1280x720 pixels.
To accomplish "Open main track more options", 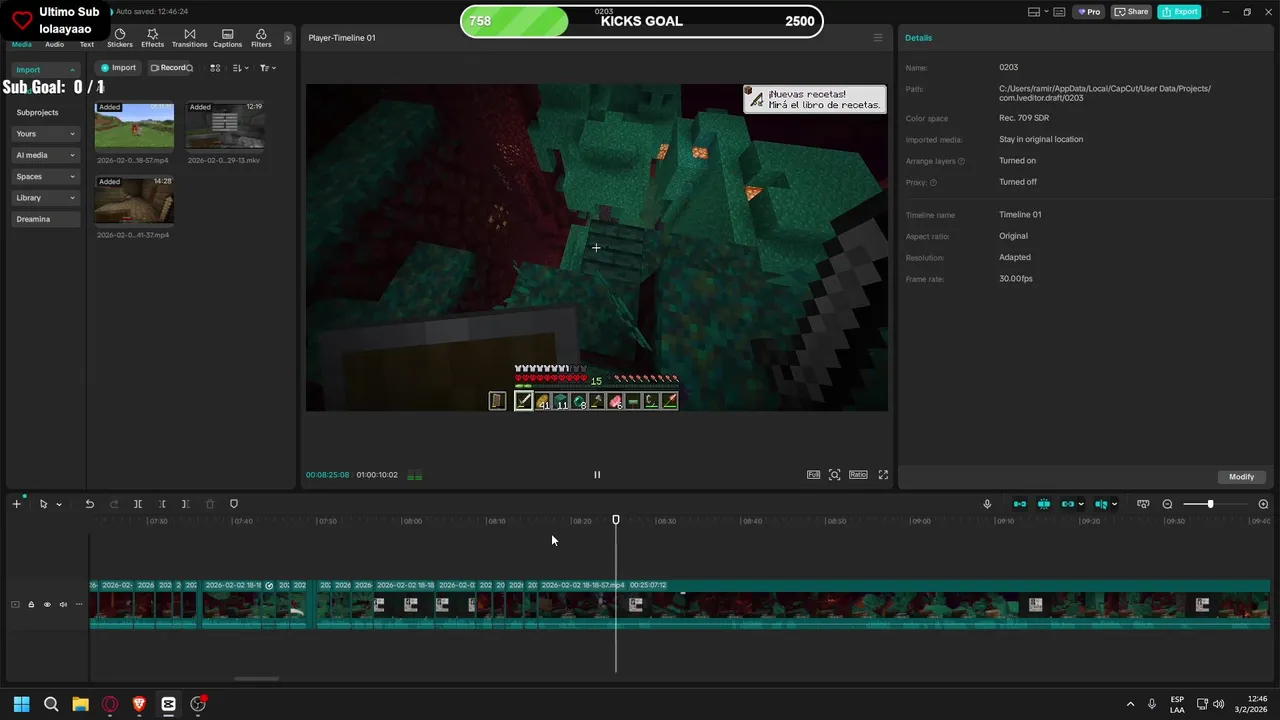I will tap(79, 604).
